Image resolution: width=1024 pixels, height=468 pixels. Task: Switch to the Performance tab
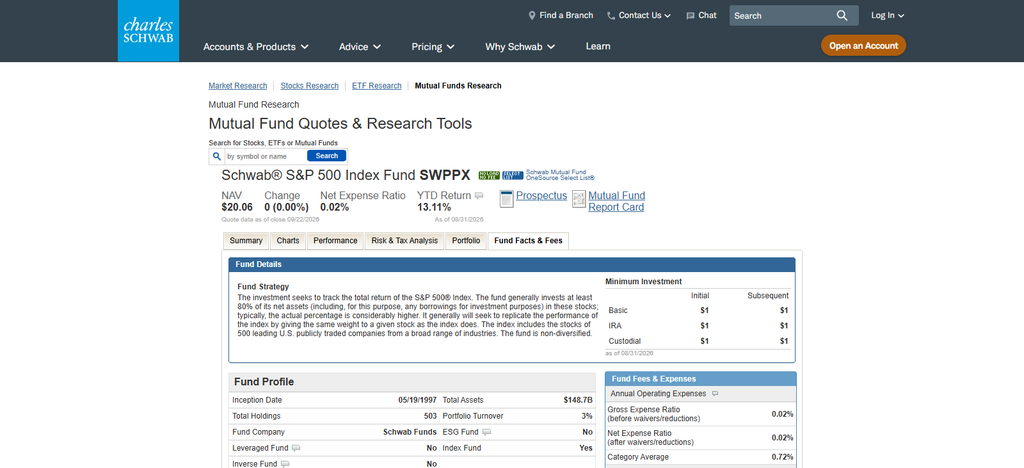click(335, 241)
